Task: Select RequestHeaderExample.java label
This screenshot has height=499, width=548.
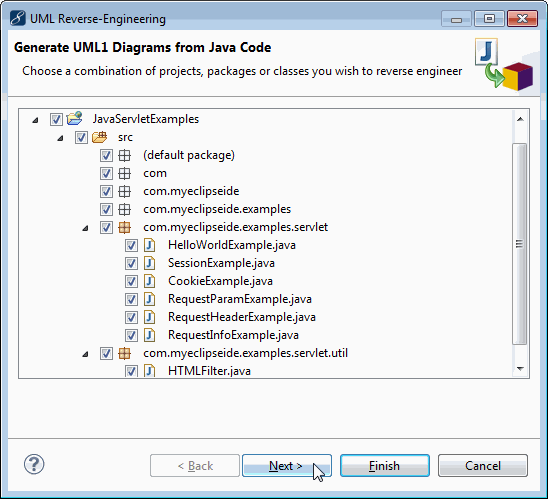Action: pos(242,317)
